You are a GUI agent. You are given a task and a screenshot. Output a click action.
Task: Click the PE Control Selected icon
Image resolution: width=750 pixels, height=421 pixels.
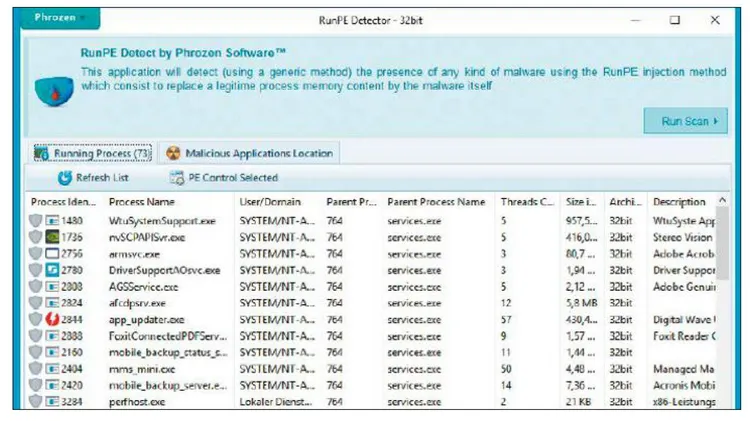176,178
